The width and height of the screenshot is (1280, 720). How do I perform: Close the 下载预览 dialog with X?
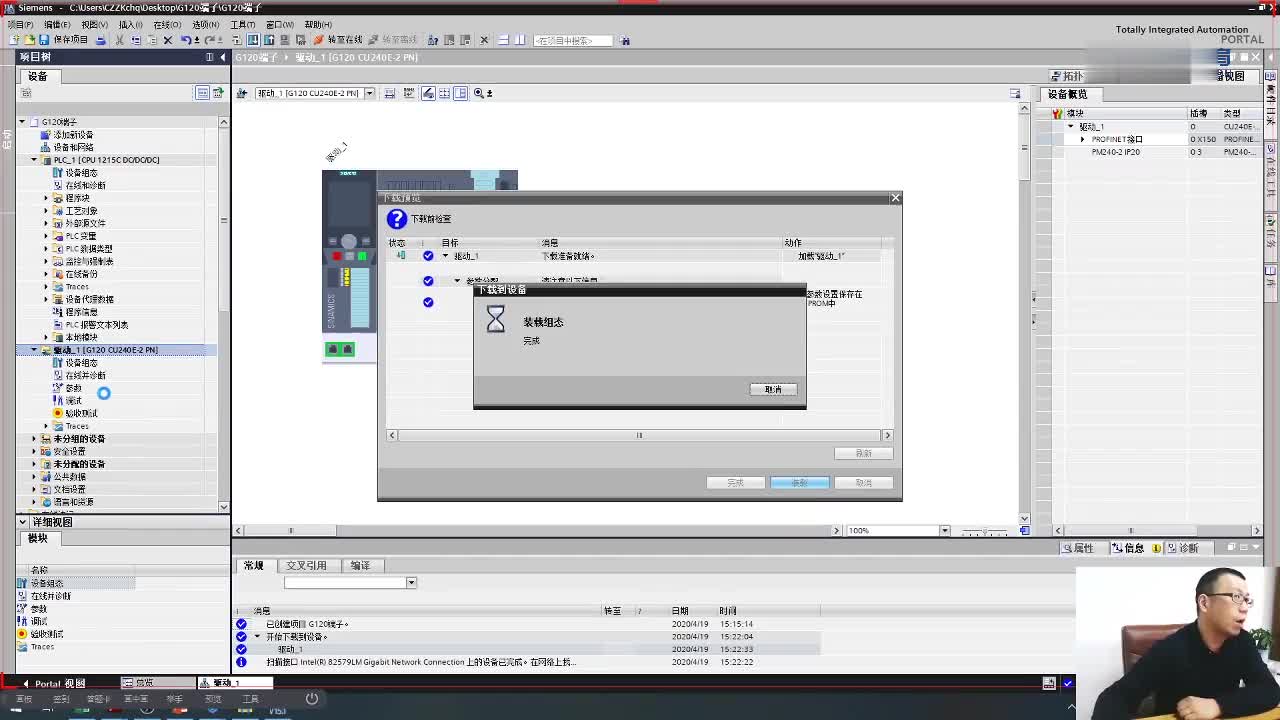(x=895, y=198)
